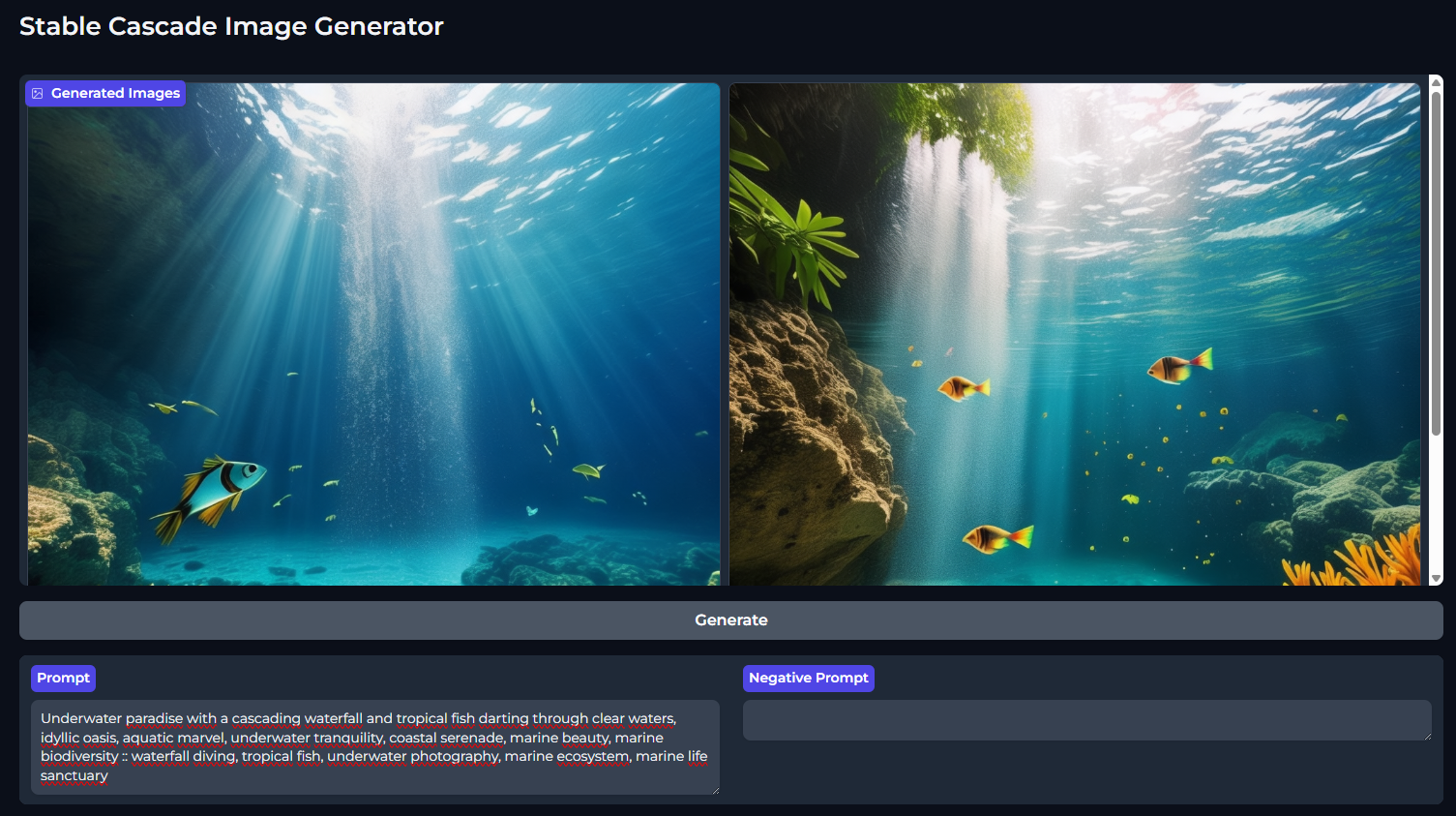The image size is (1456, 816).
Task: Click the Generate button
Action: (730, 620)
